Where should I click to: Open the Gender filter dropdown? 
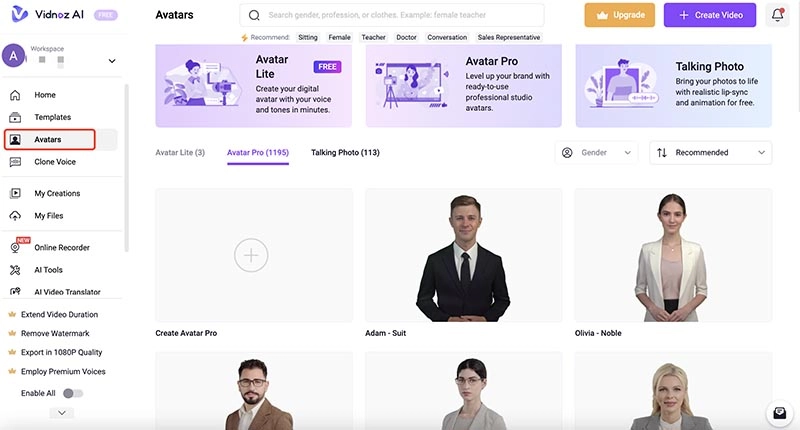596,153
